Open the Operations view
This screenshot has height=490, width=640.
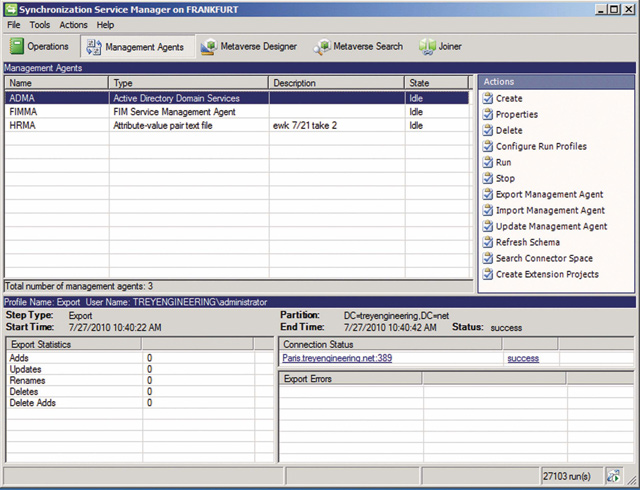point(41,46)
